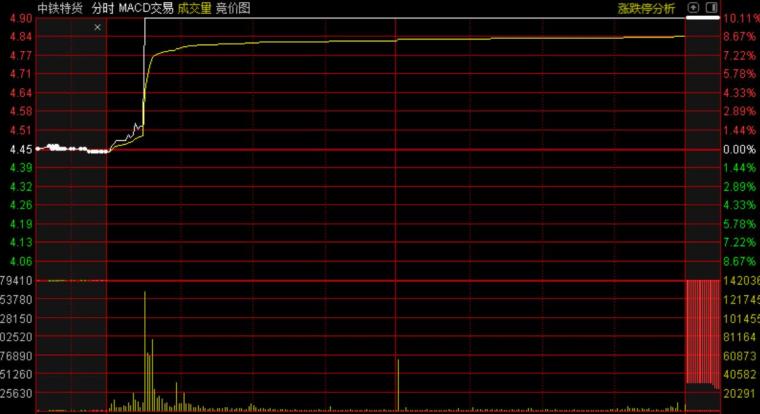Click the red closing auction volume block
The width and height of the screenshot is (760, 414).
coord(703,332)
